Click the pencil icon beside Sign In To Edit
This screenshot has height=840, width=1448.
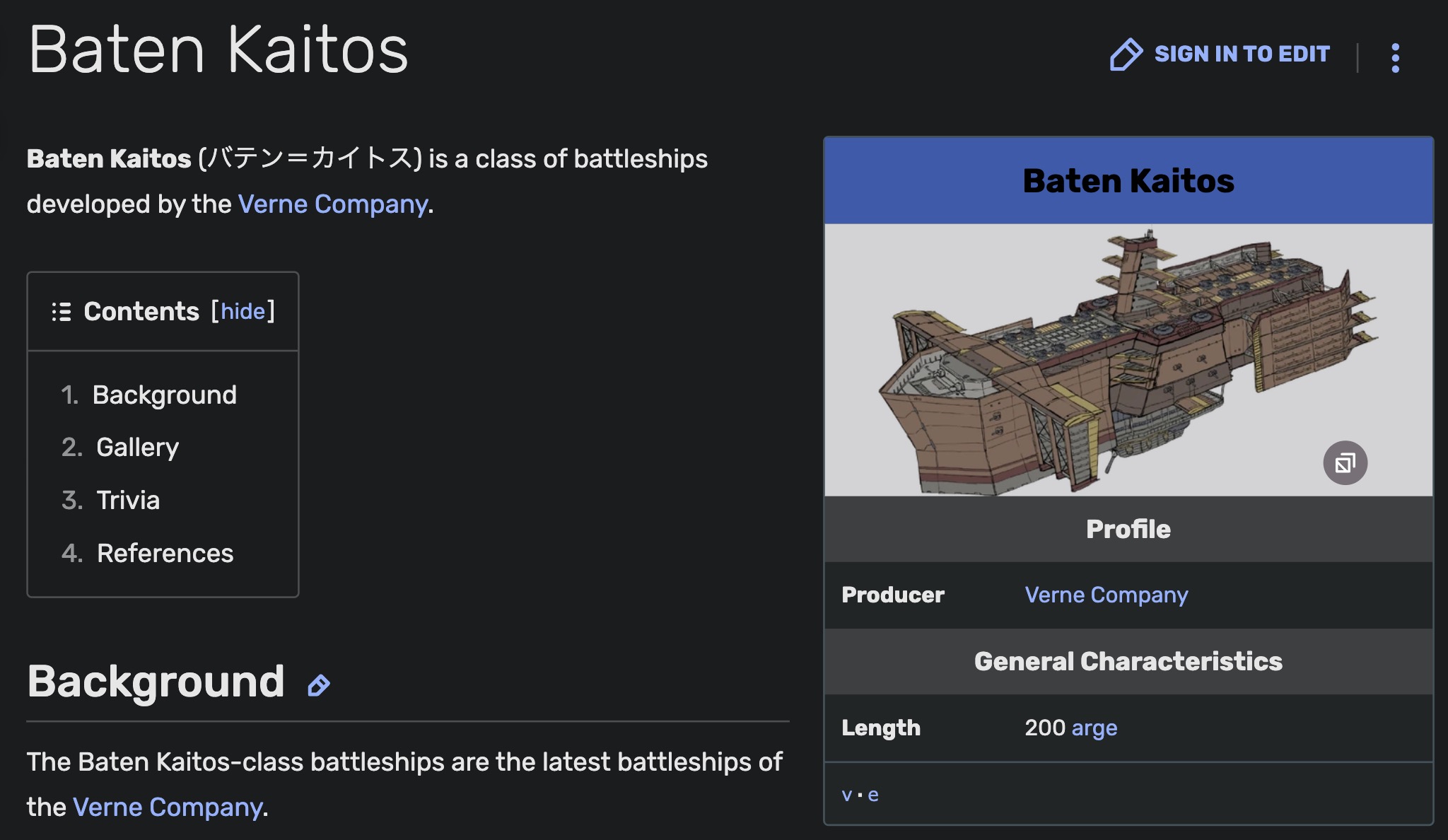tap(1126, 54)
